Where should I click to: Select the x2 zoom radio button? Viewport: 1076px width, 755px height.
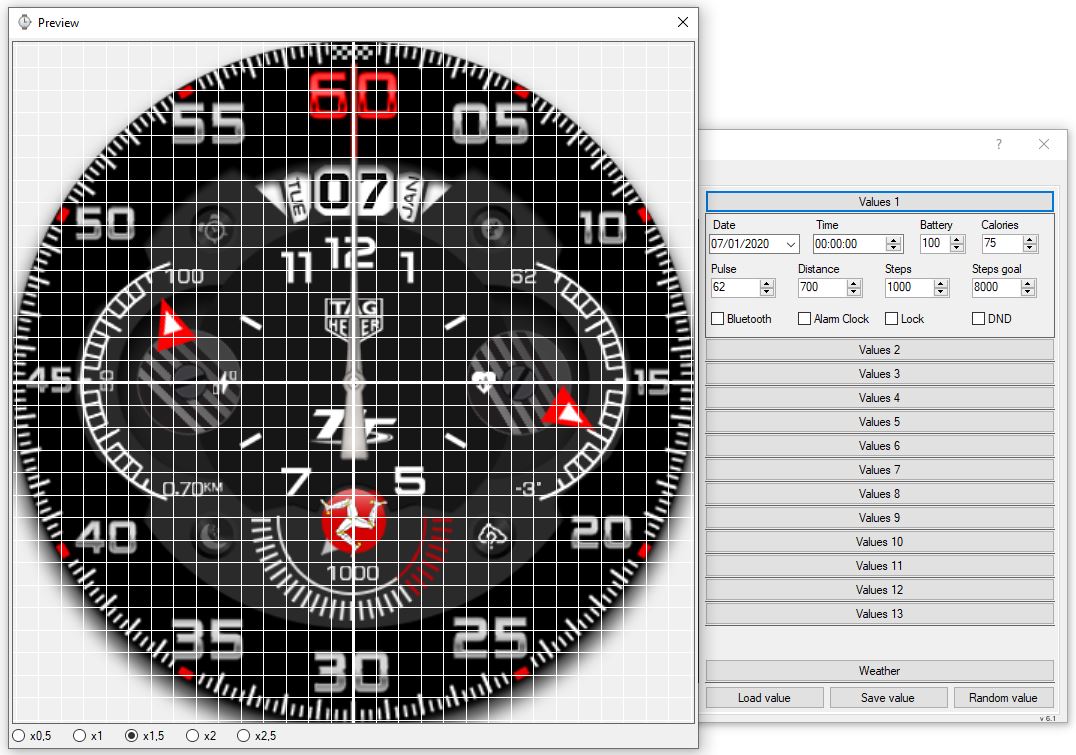click(x=192, y=735)
